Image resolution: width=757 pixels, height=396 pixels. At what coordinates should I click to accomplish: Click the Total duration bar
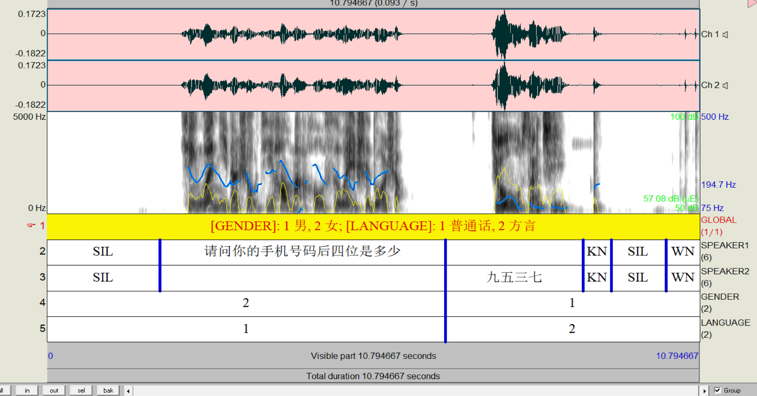[373, 376]
